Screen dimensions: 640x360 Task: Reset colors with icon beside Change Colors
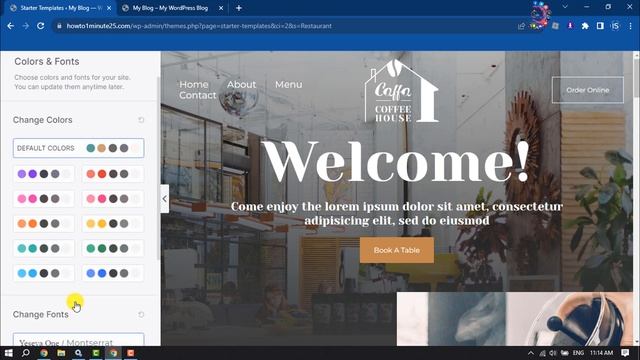(141, 120)
